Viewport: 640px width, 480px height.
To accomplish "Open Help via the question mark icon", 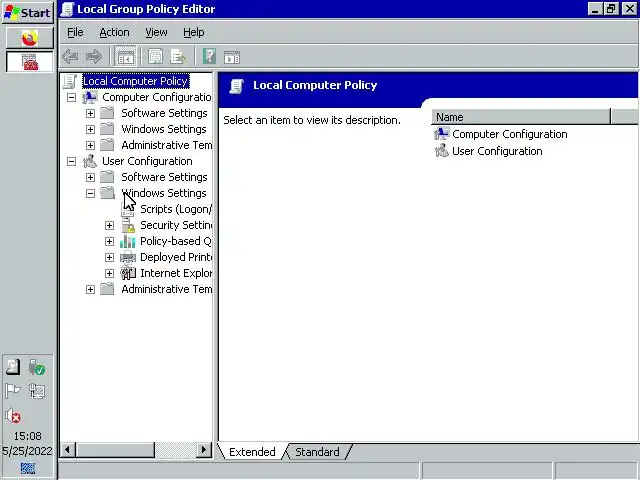I will point(209,56).
